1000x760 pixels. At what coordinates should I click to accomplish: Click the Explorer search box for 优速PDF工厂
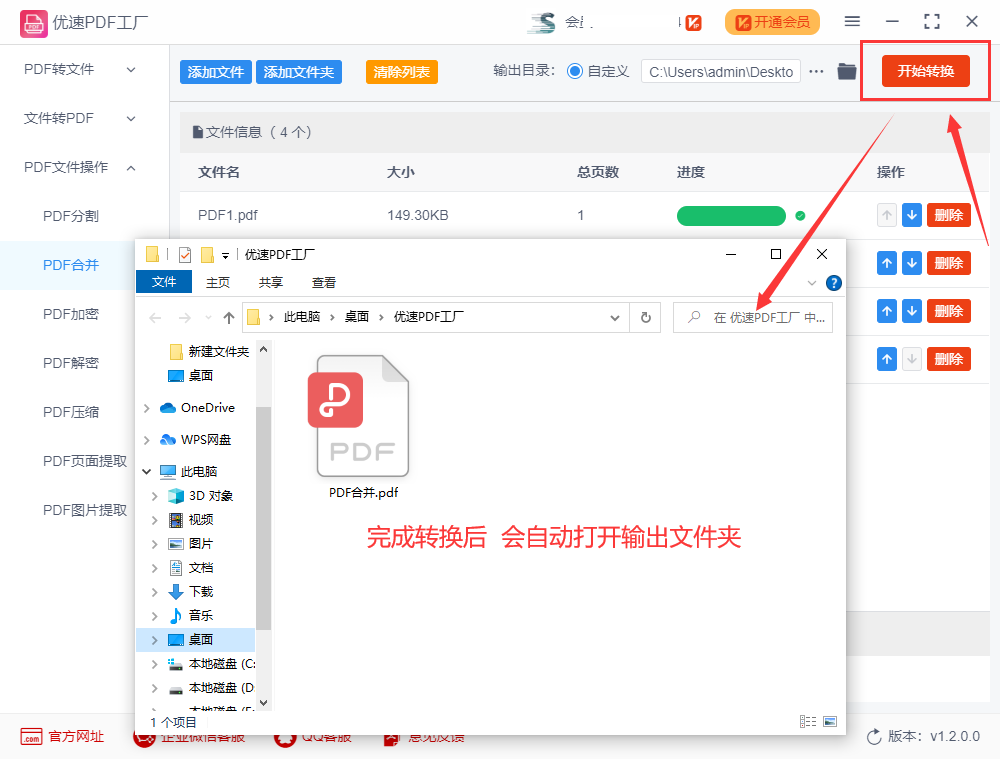(753, 318)
